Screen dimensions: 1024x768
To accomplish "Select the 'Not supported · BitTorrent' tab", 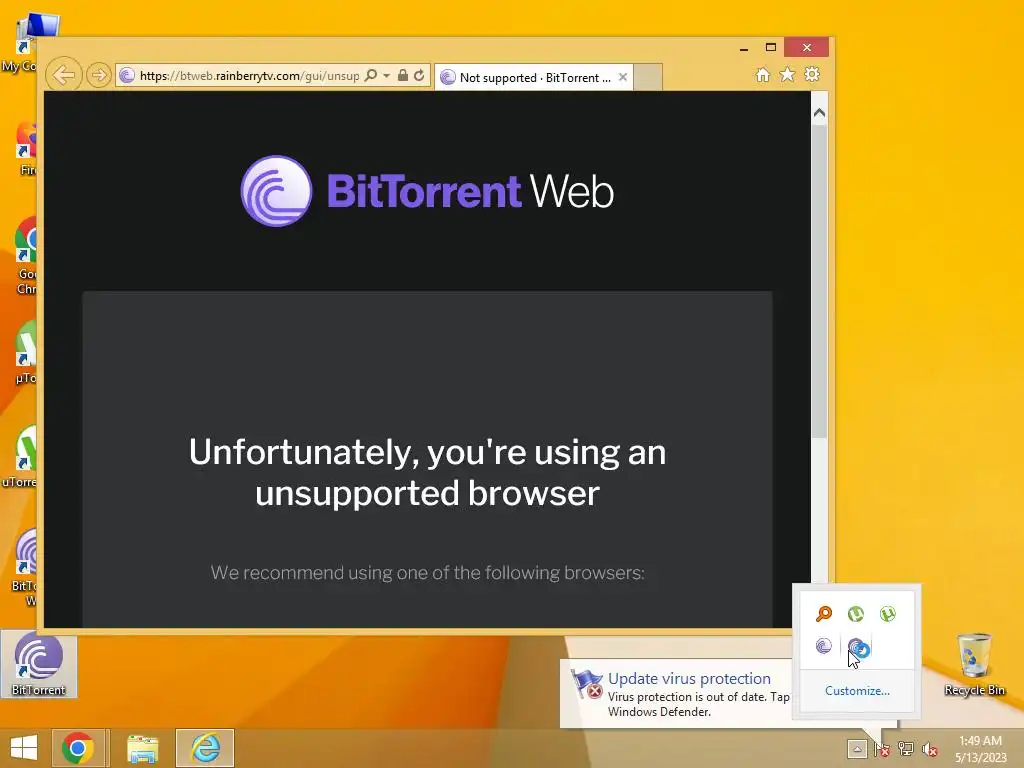I will [534, 78].
